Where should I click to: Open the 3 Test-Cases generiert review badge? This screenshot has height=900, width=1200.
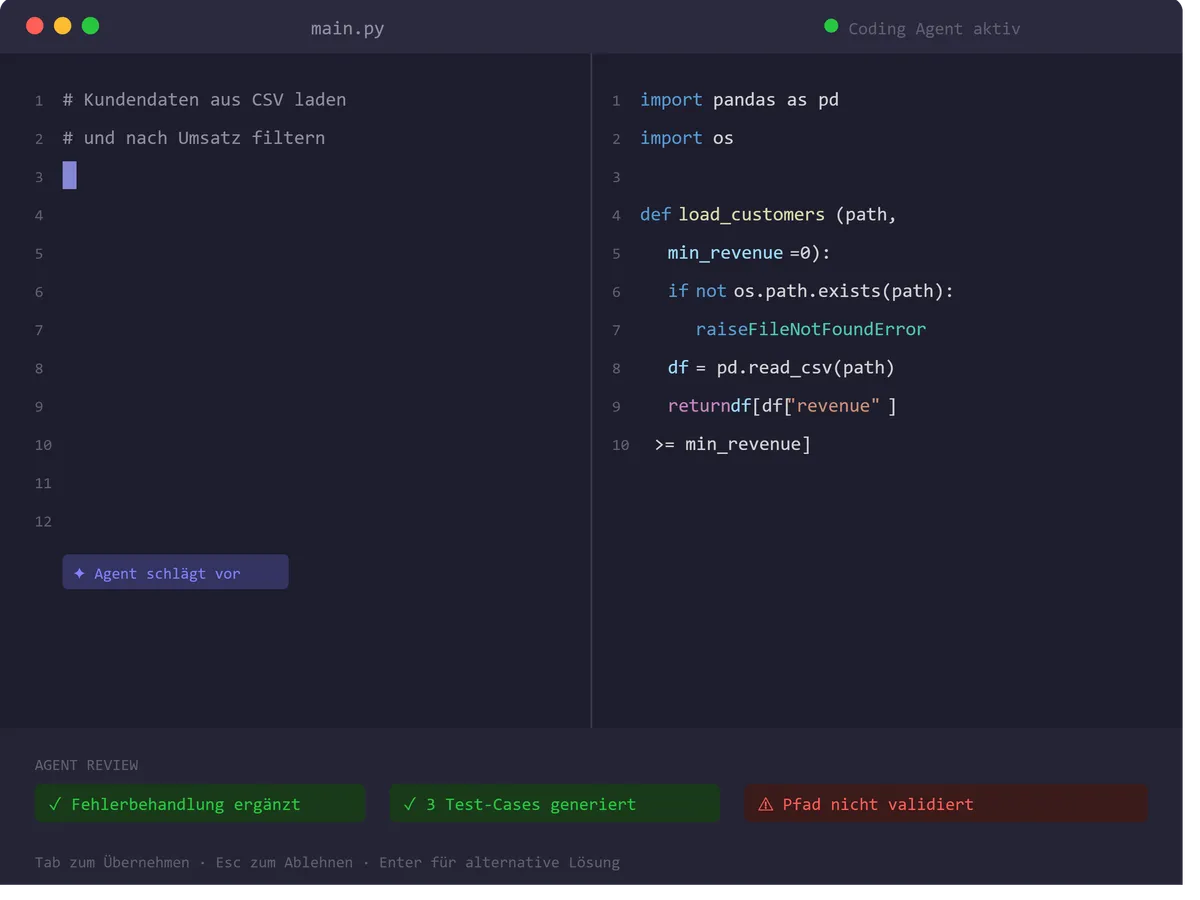click(x=555, y=804)
